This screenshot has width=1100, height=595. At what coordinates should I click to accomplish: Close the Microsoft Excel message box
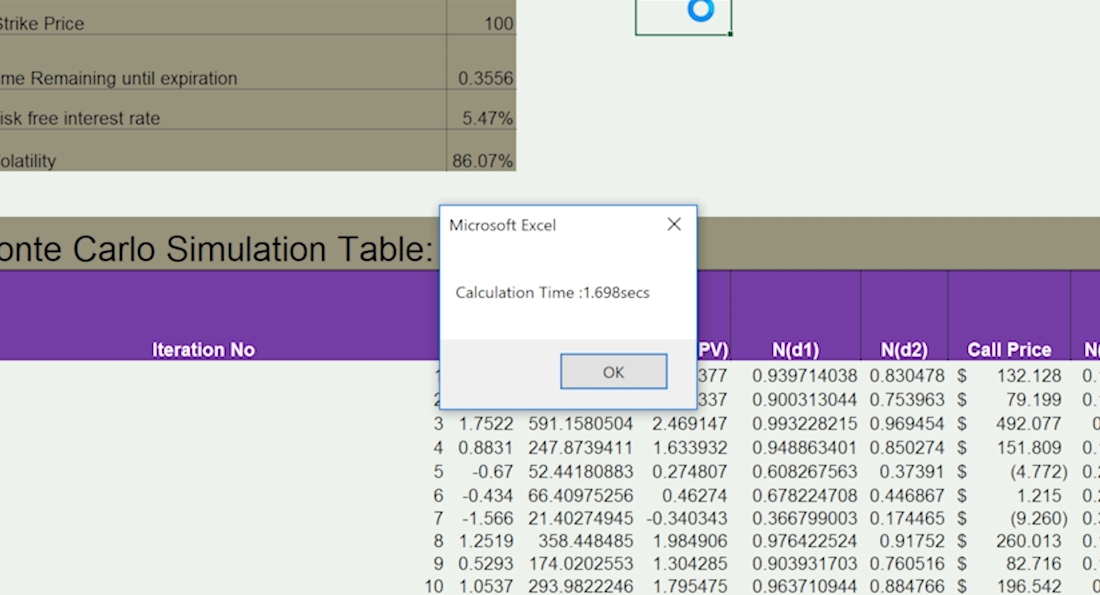(x=674, y=225)
